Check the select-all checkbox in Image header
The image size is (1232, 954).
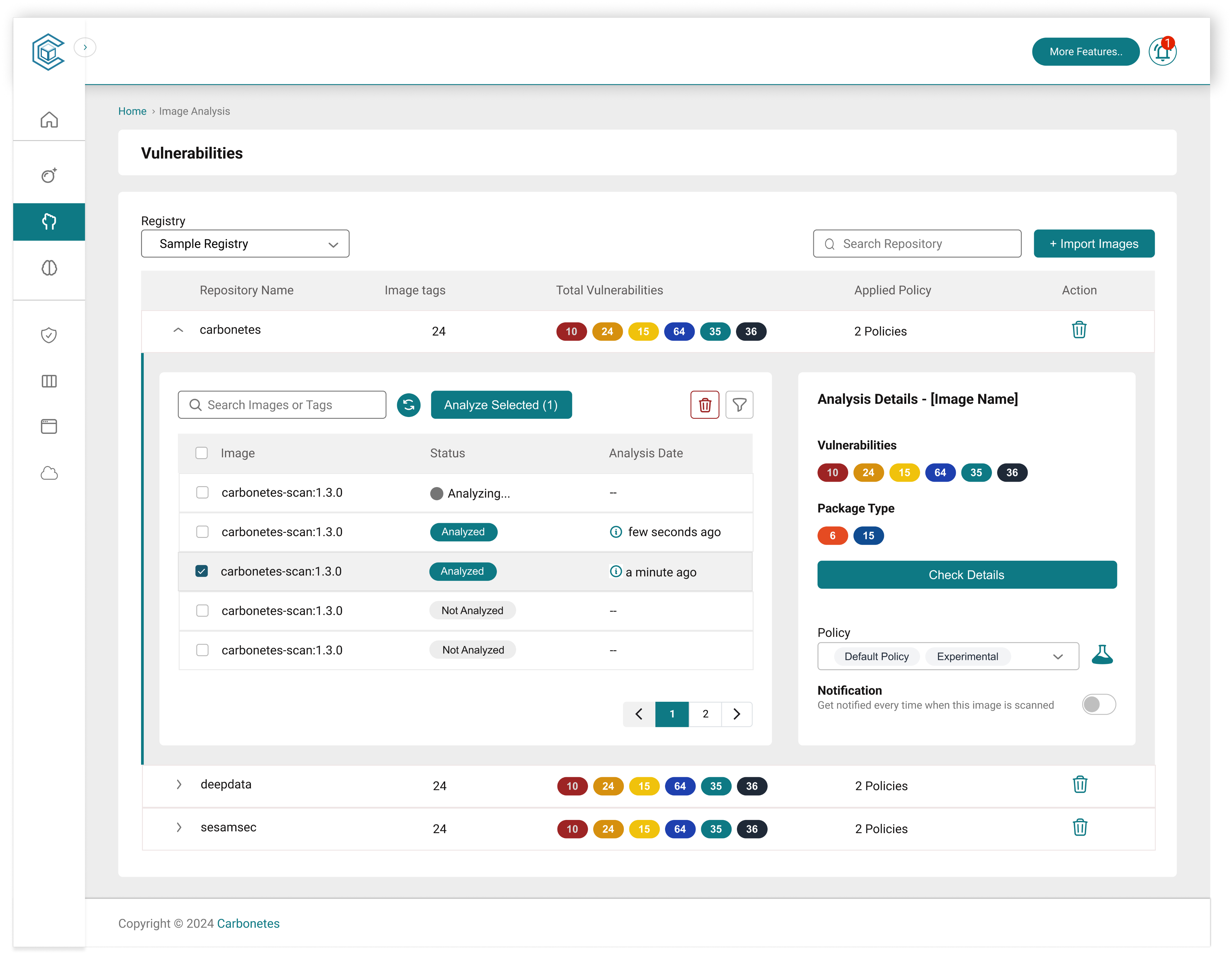[x=202, y=453]
